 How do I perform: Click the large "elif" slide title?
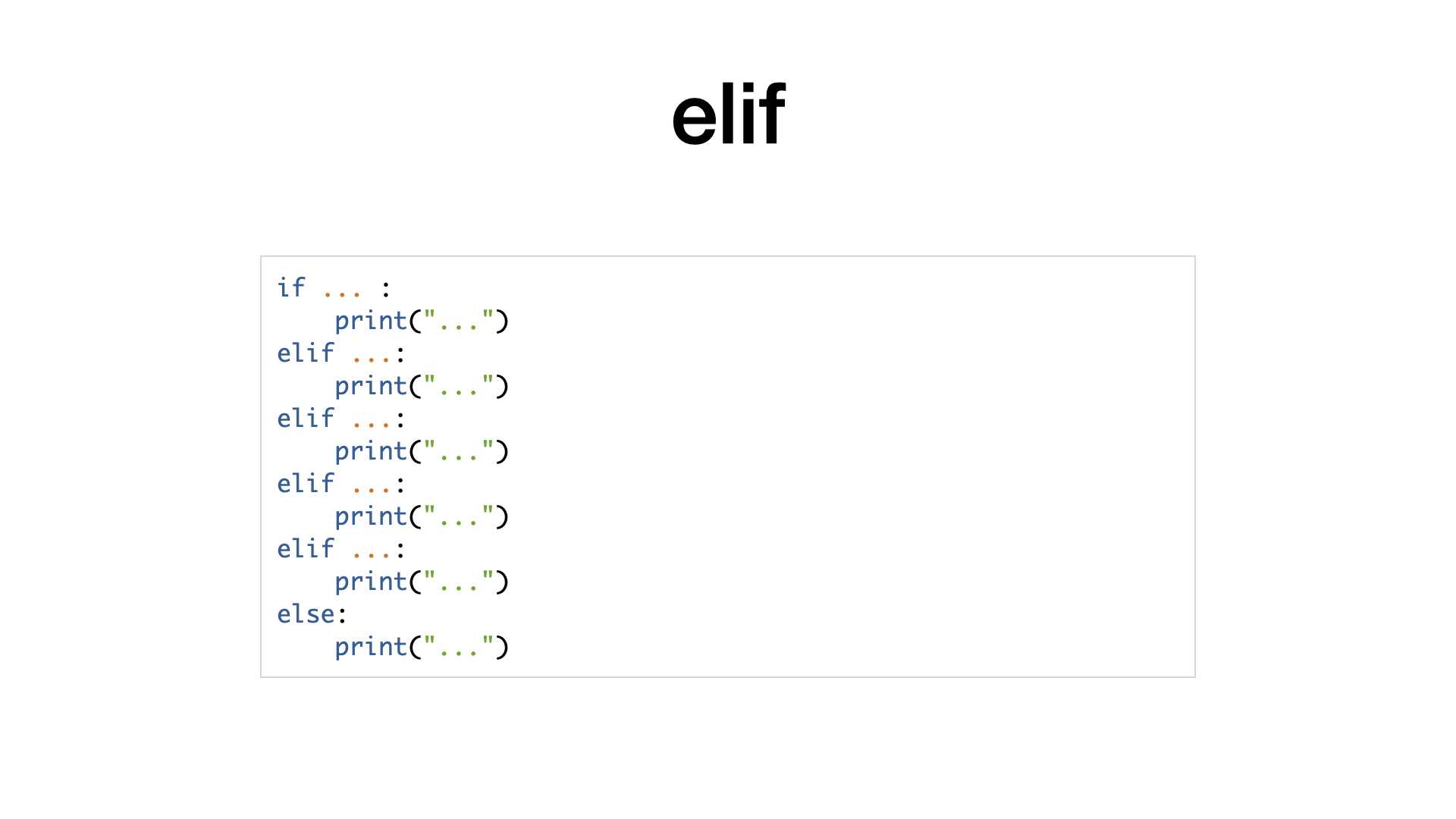728,115
